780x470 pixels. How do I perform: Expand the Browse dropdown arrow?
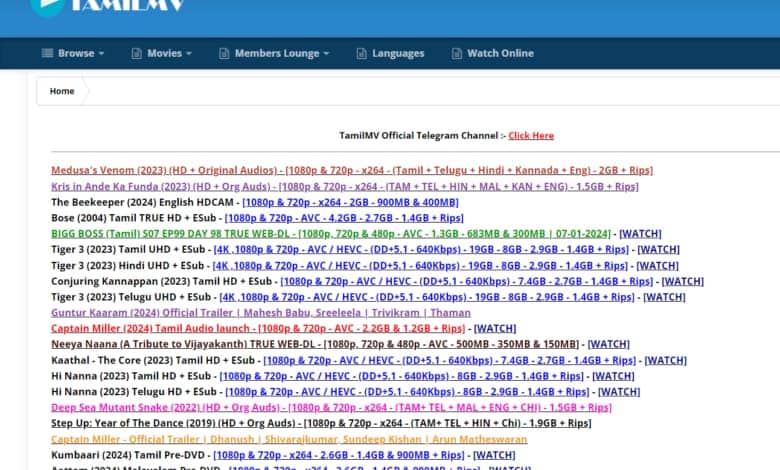[101, 53]
